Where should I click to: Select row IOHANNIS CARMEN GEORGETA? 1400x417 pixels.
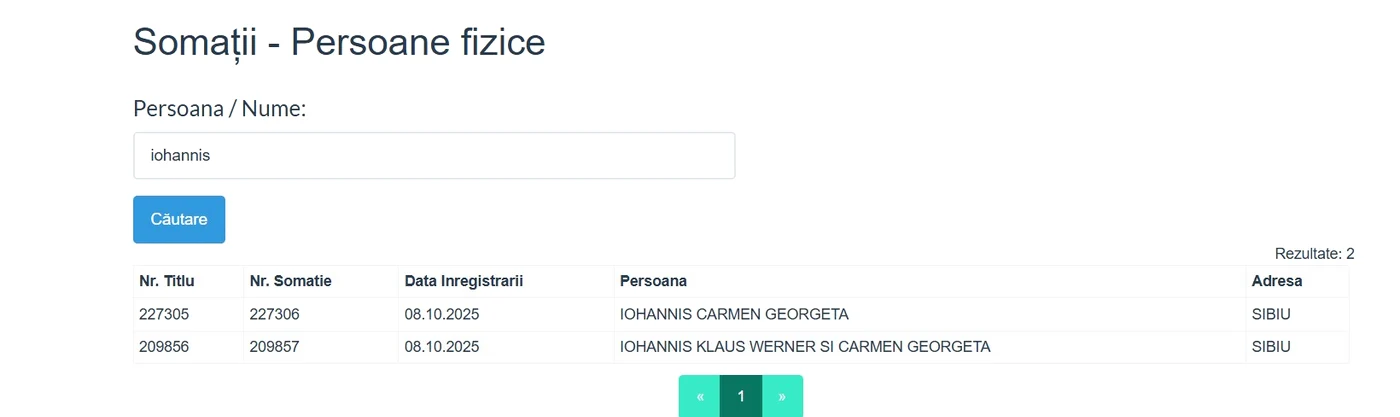click(x=741, y=314)
